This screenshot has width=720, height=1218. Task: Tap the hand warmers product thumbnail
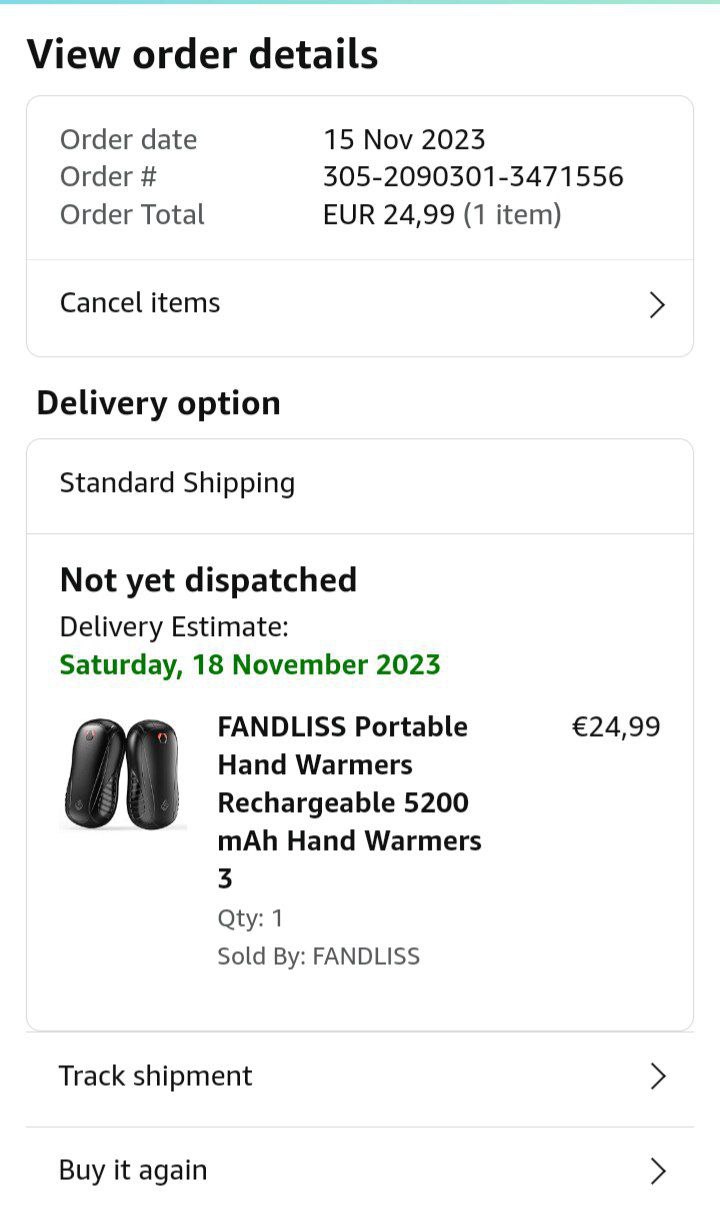click(123, 773)
